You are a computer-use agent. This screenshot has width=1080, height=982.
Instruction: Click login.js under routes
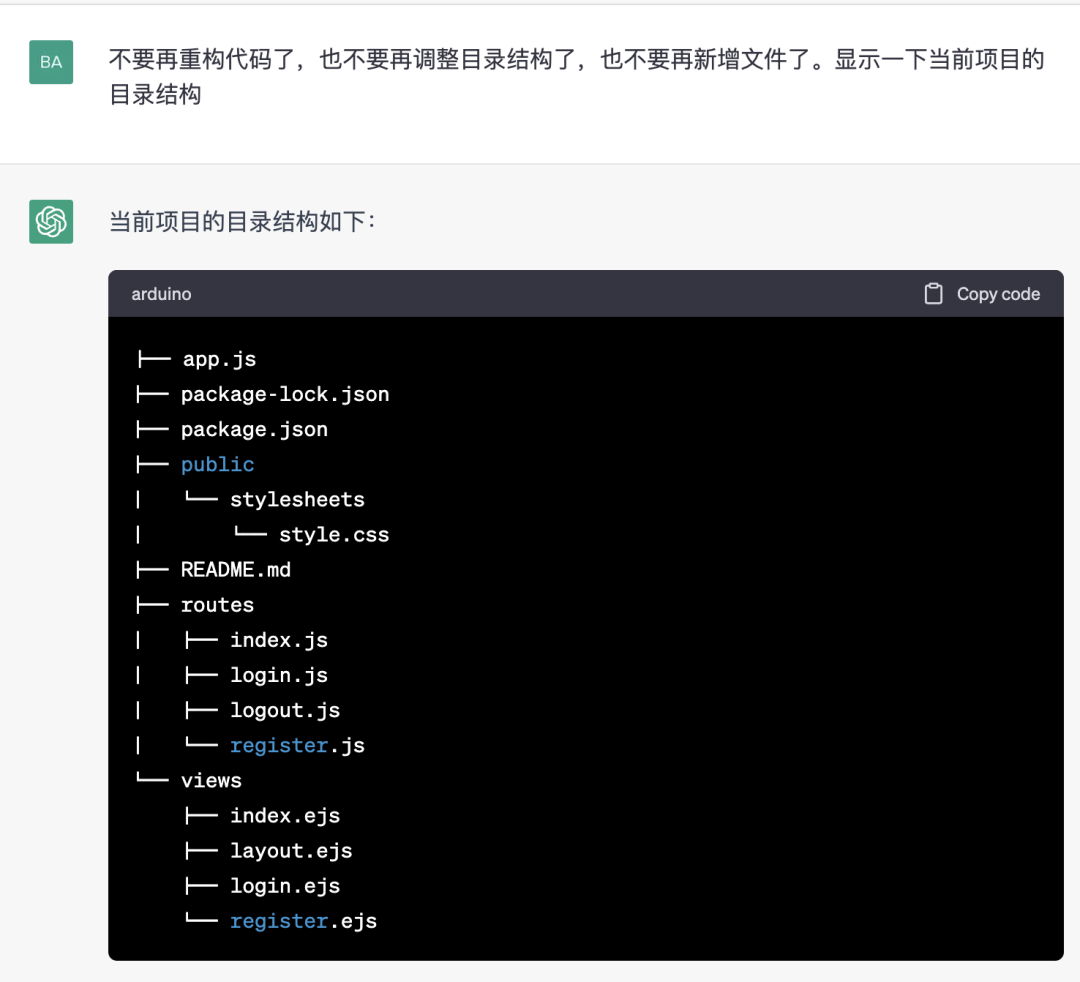(279, 675)
